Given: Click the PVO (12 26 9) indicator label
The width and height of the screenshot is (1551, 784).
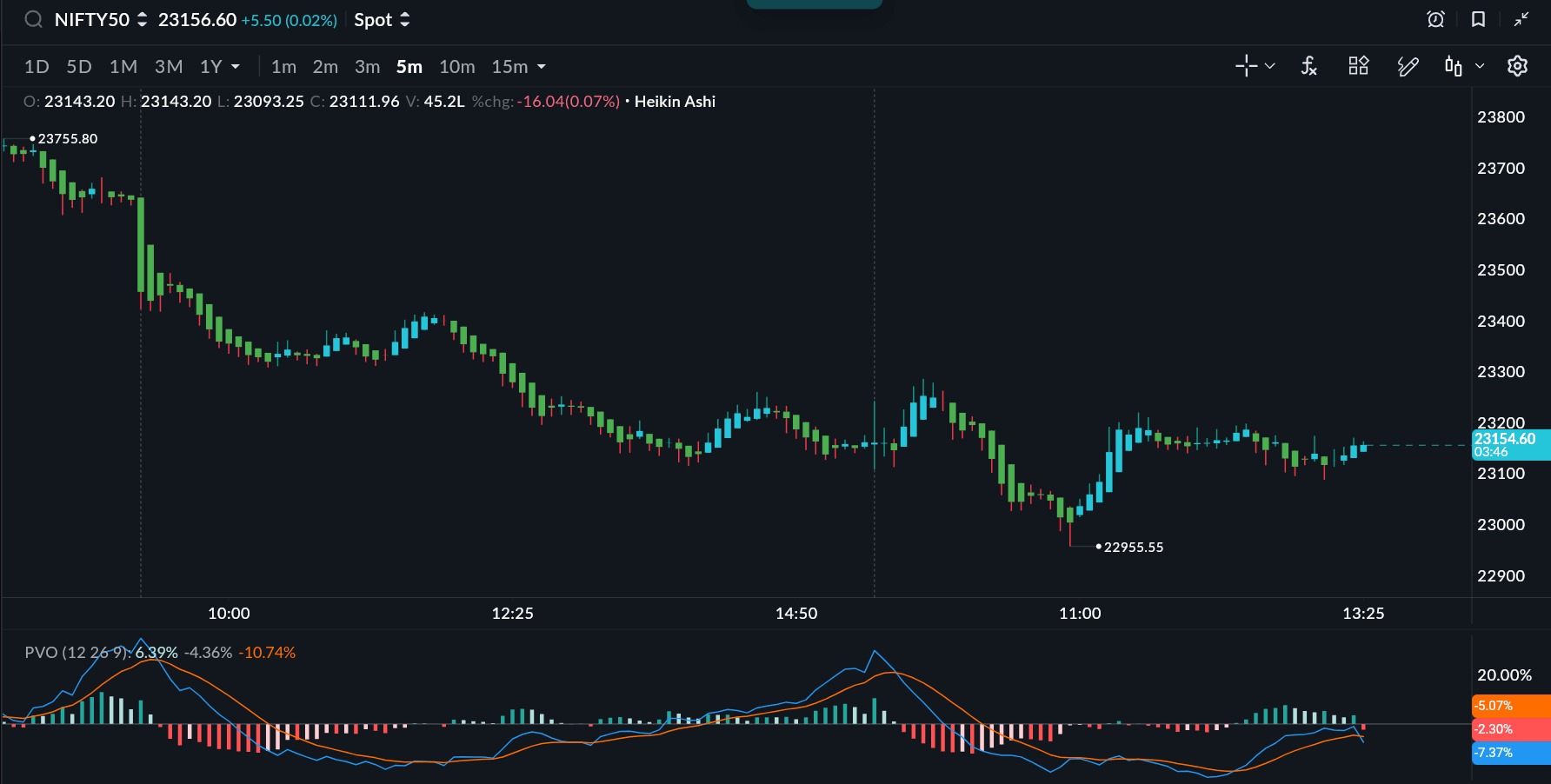Looking at the screenshot, I should pyautogui.click(x=77, y=653).
